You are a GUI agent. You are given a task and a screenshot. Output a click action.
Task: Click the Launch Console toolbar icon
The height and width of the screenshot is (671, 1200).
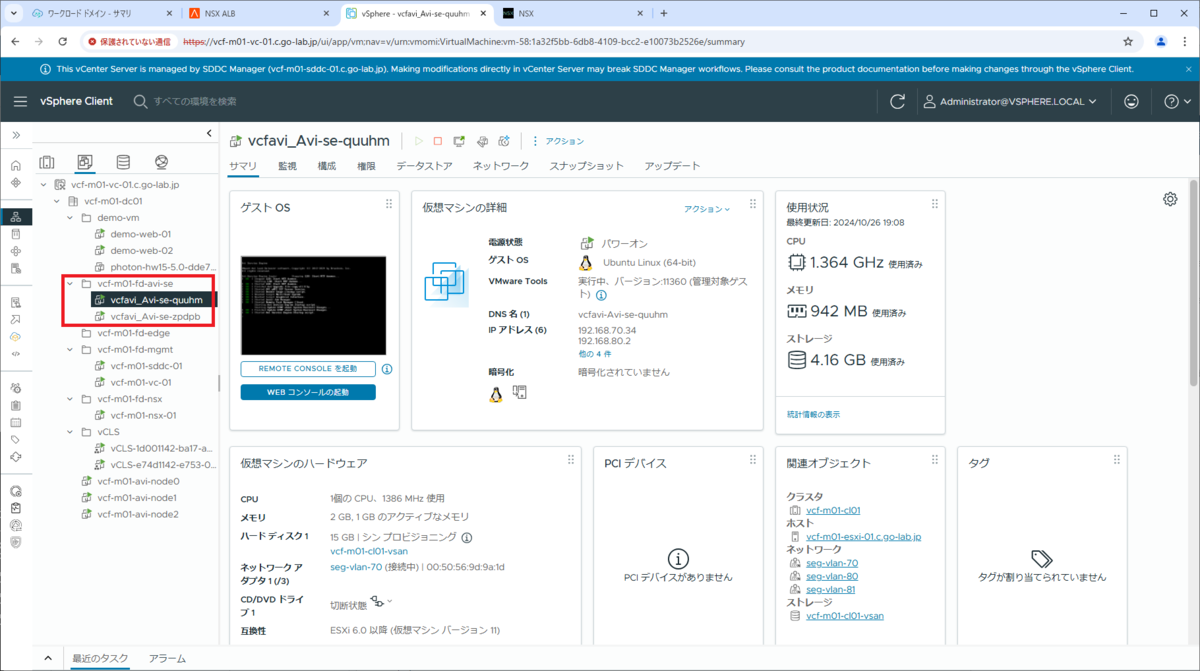click(459, 141)
